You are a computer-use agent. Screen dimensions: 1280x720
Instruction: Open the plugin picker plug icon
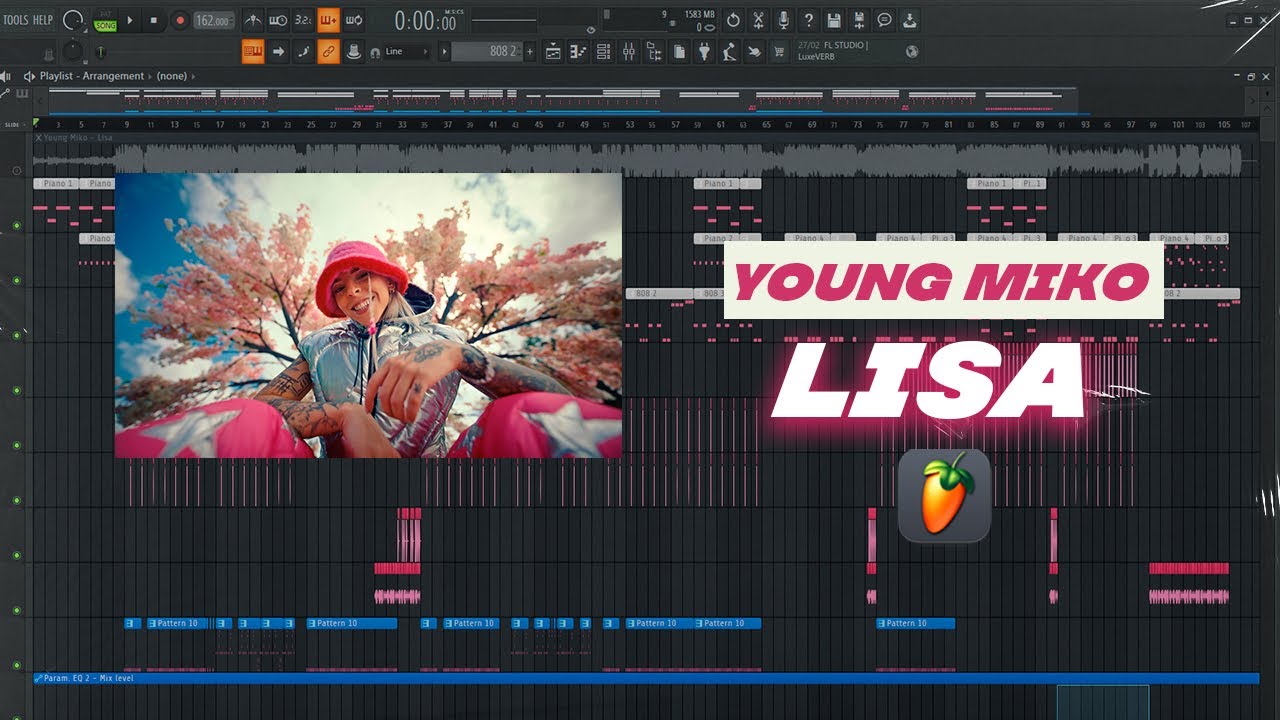tap(705, 52)
